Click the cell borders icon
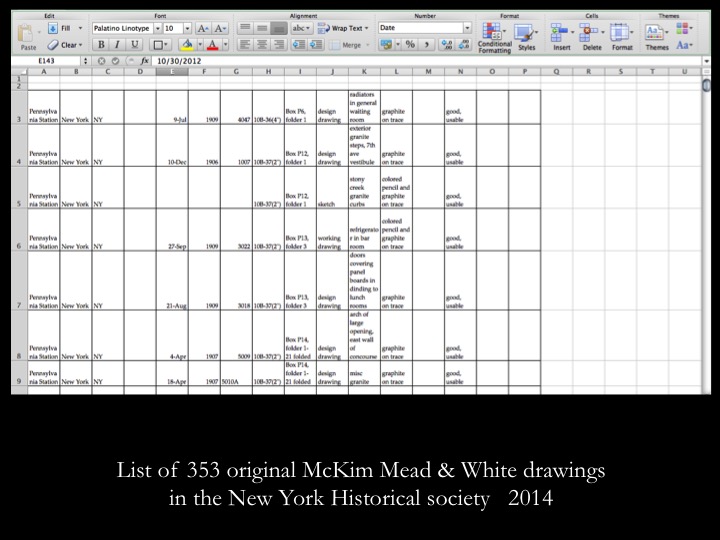This screenshot has height=540, width=720. point(158,45)
